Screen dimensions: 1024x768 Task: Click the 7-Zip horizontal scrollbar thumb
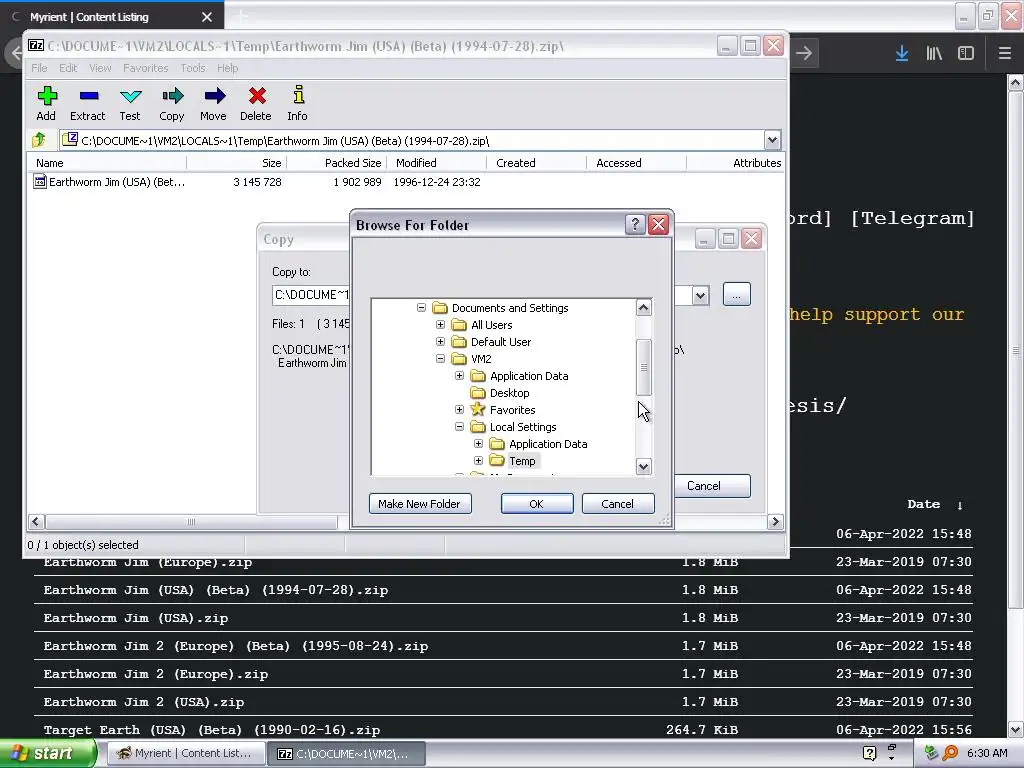[x=191, y=522]
